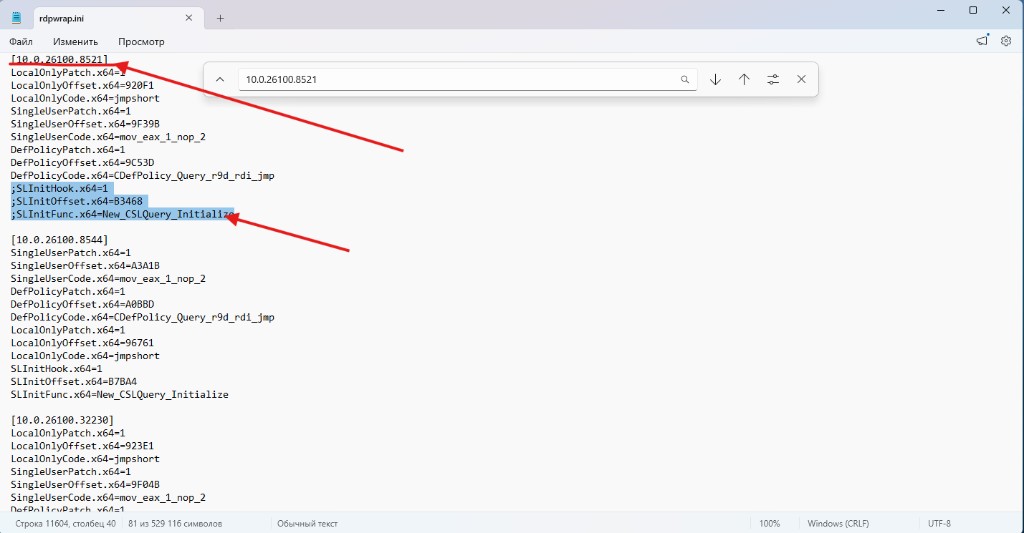Click the Обычный текст status entry
The width and height of the screenshot is (1024, 533).
click(308, 523)
